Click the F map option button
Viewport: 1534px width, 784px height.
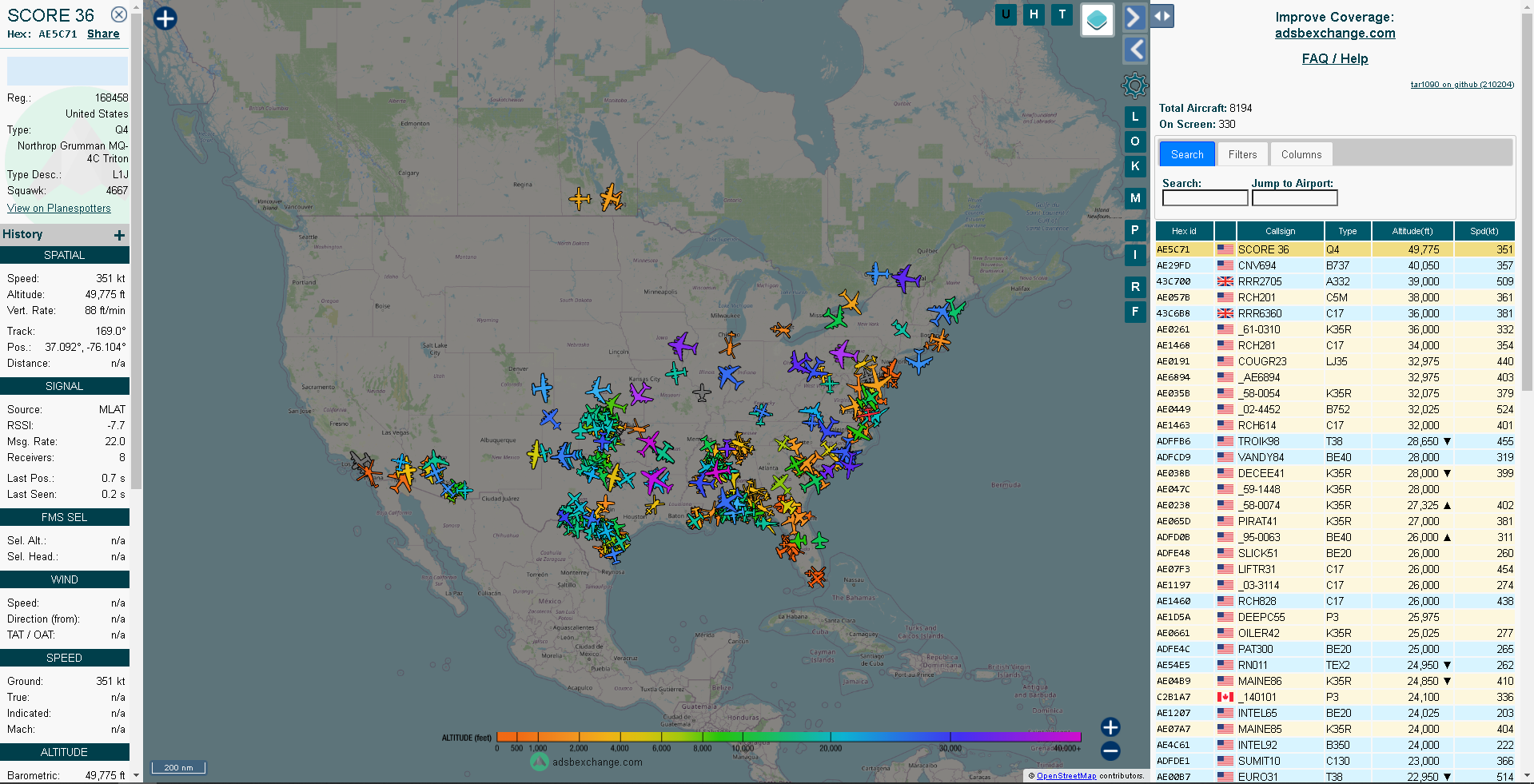tap(1135, 312)
